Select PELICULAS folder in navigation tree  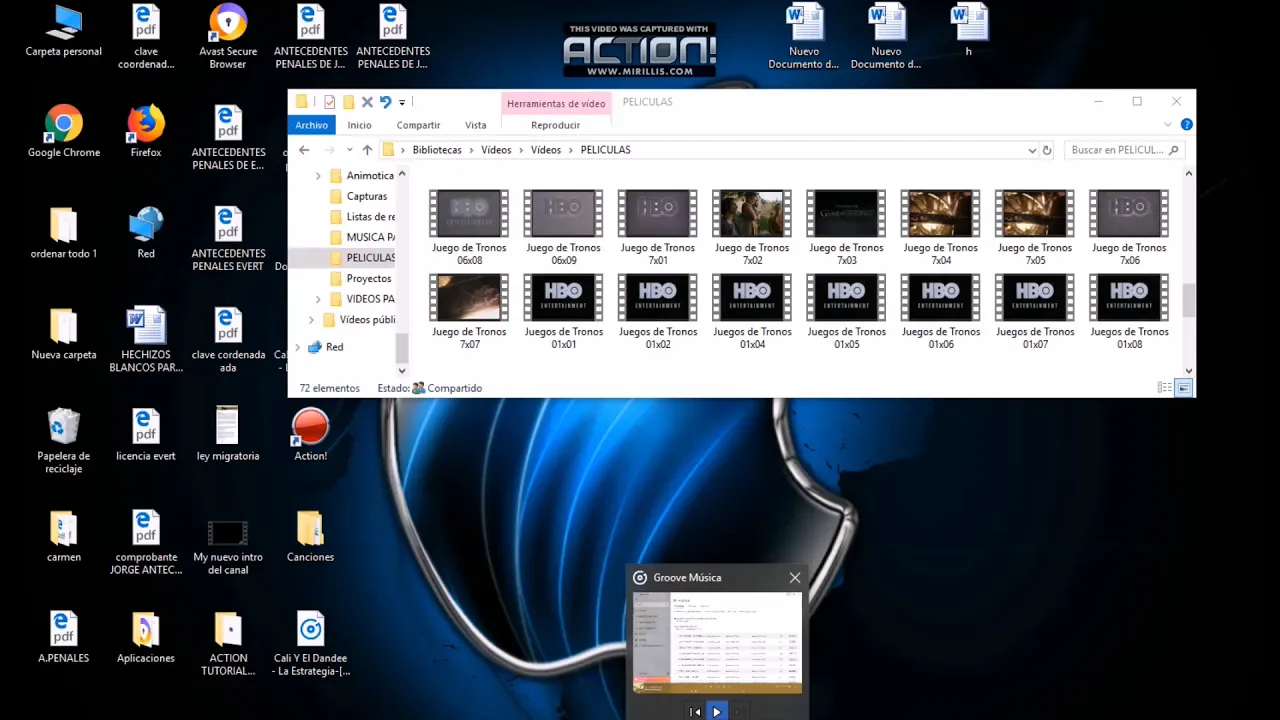coord(362,258)
